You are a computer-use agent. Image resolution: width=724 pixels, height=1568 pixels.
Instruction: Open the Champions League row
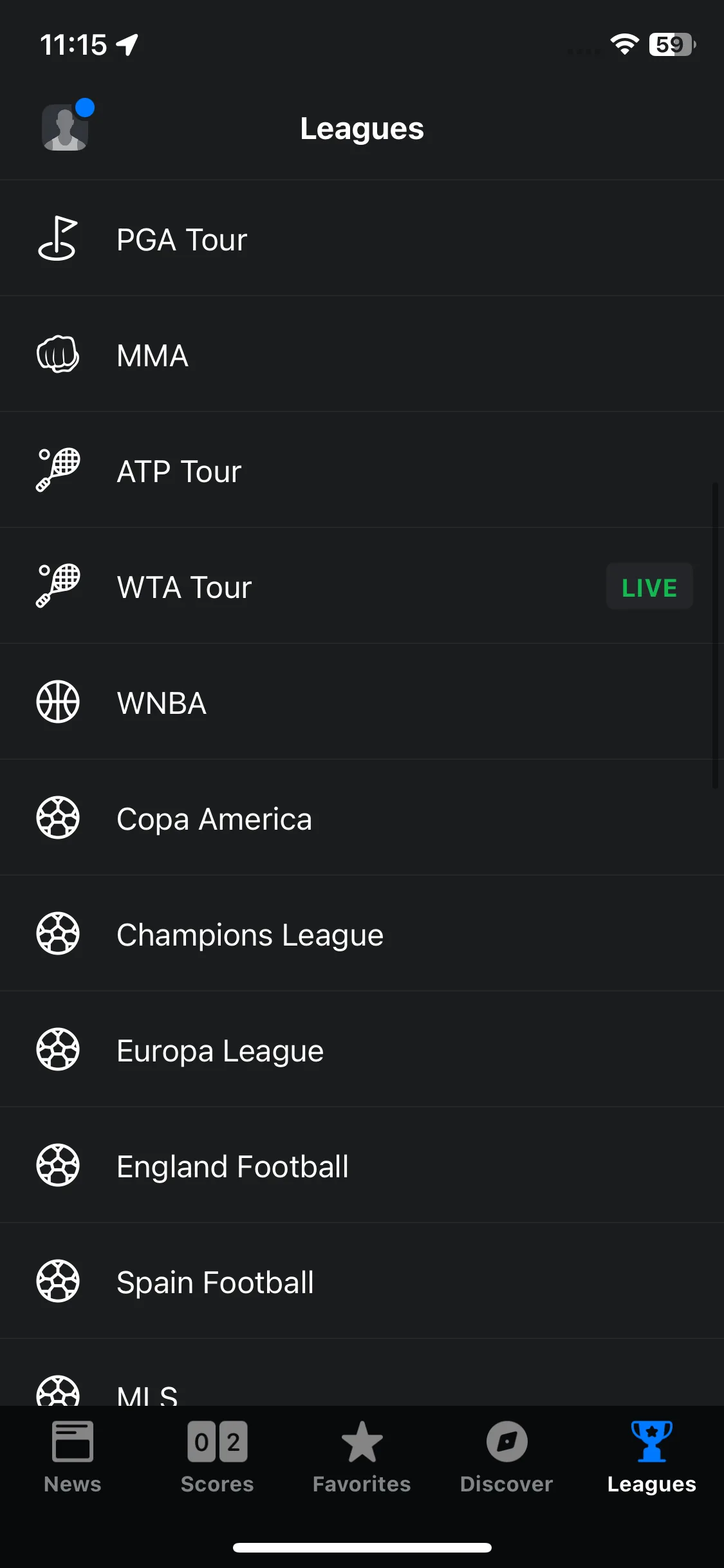tap(362, 933)
